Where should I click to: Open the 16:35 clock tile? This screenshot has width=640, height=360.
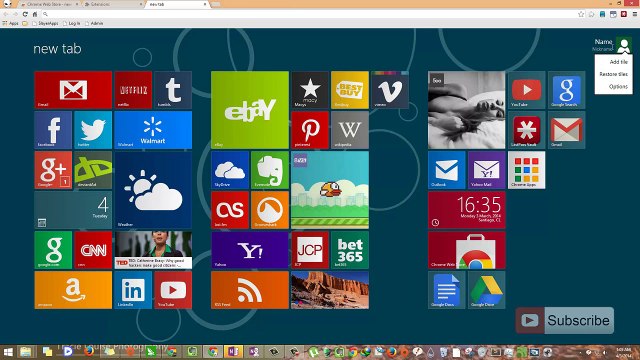(467, 210)
